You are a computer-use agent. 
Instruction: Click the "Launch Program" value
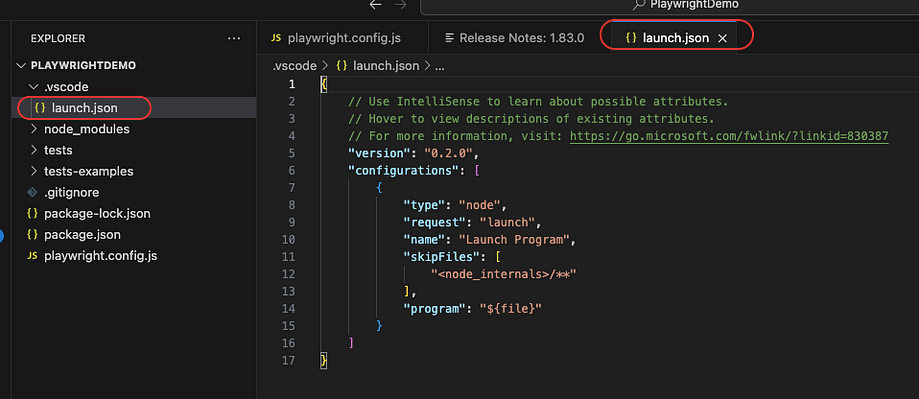click(515, 240)
